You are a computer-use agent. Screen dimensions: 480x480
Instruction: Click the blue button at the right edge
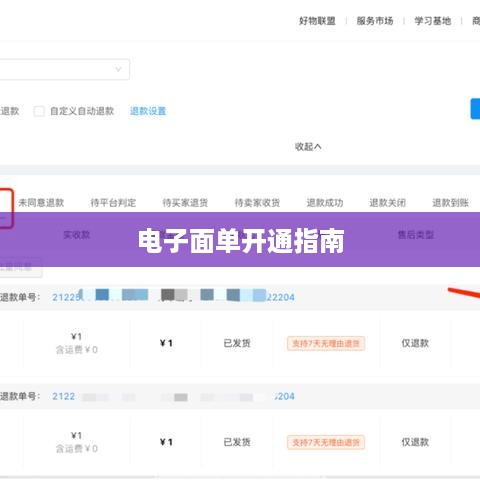coord(475,109)
